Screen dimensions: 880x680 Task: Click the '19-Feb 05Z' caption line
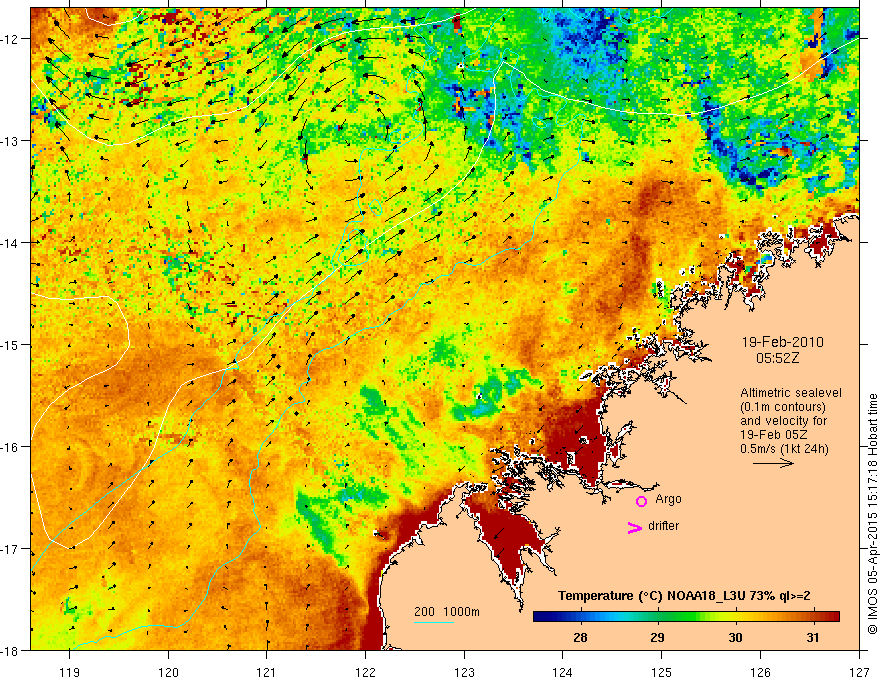[x=774, y=435]
